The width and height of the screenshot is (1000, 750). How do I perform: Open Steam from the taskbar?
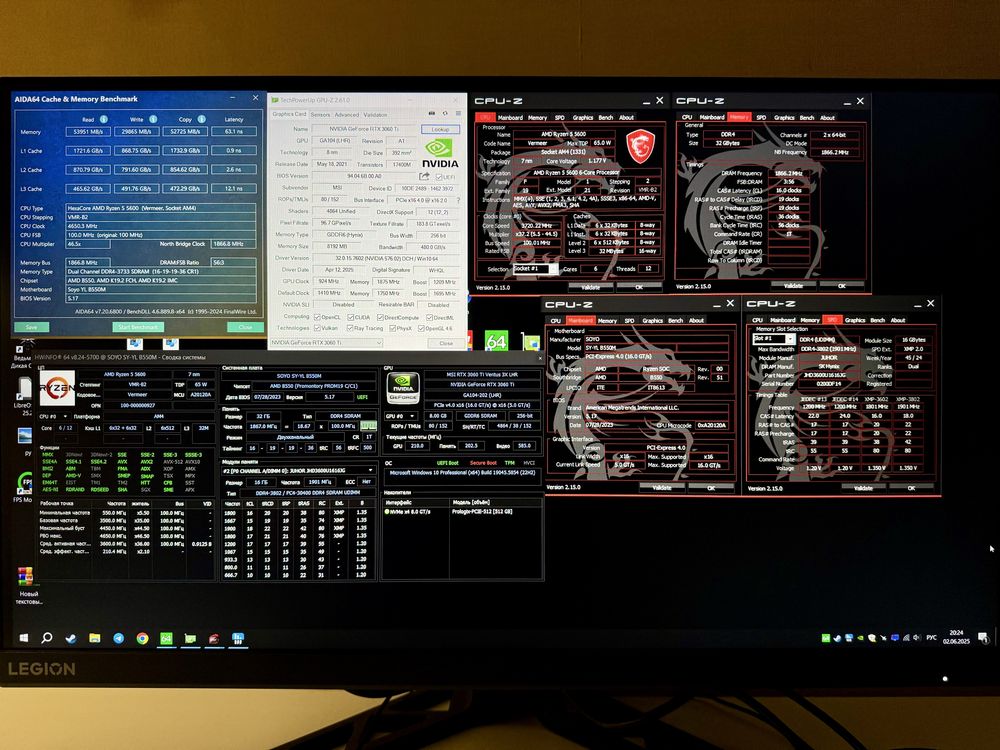click(x=71, y=638)
